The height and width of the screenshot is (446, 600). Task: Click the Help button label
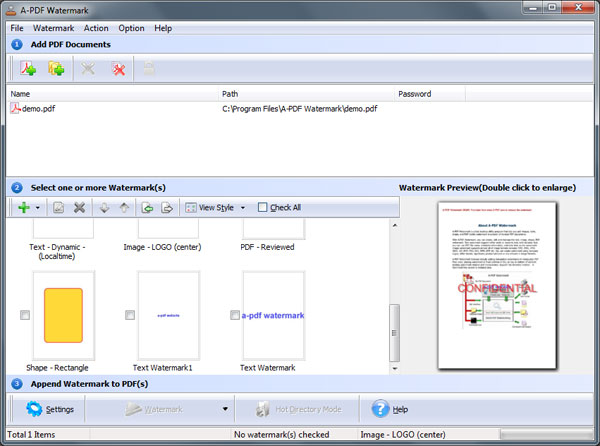click(x=400, y=409)
